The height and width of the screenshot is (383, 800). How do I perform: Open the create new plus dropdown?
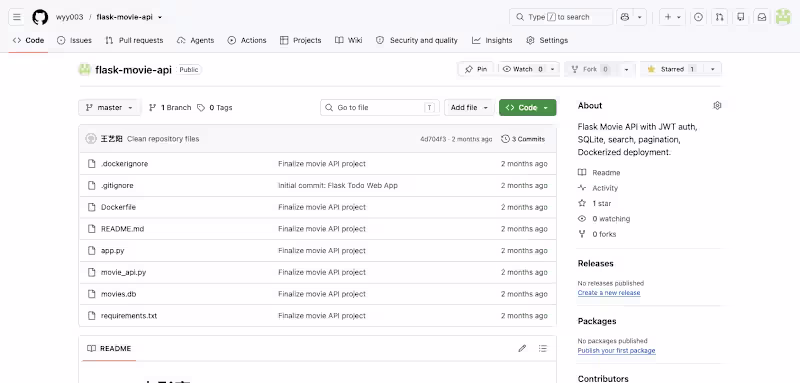tap(673, 17)
